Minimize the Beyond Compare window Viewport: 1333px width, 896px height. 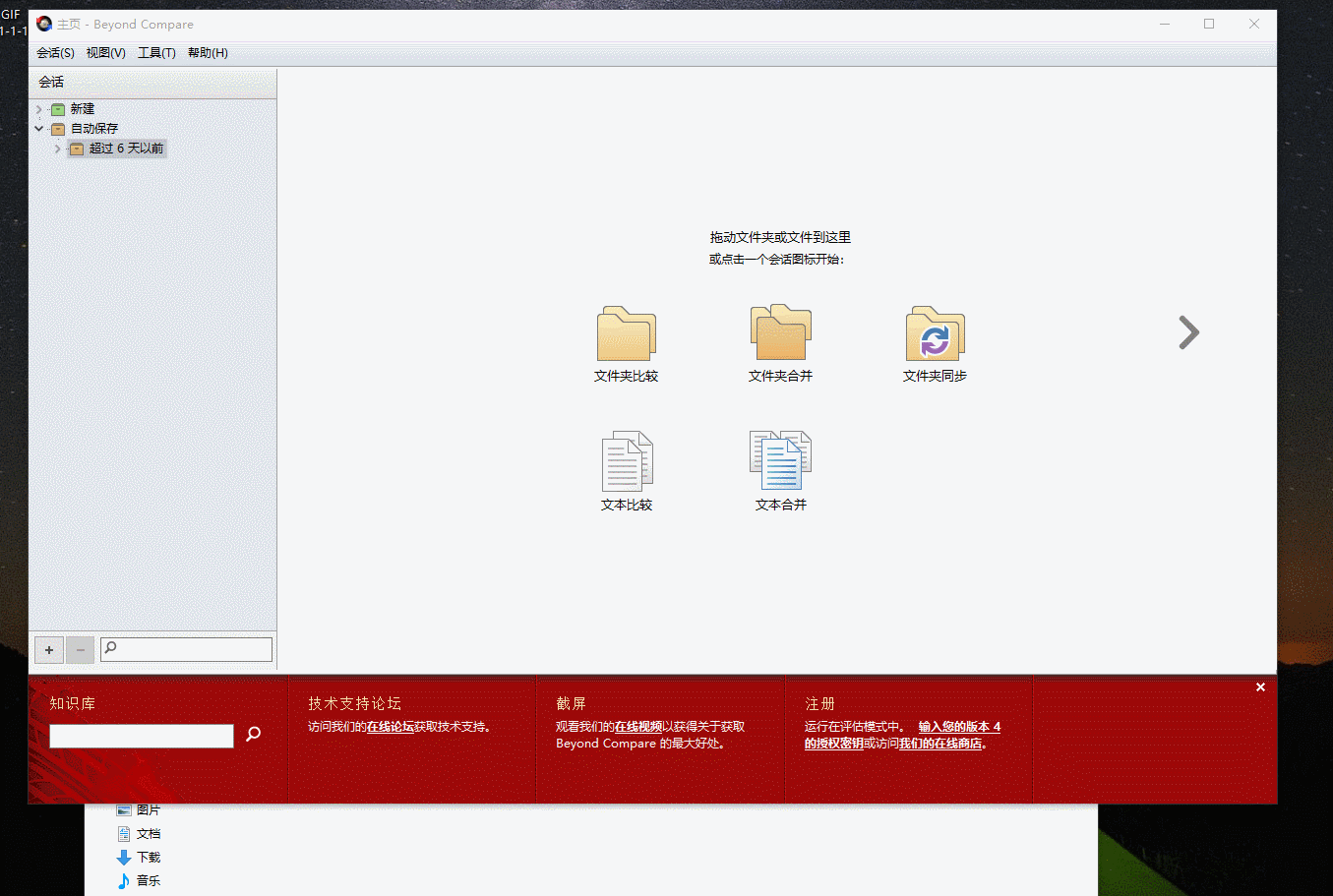[x=1165, y=24]
